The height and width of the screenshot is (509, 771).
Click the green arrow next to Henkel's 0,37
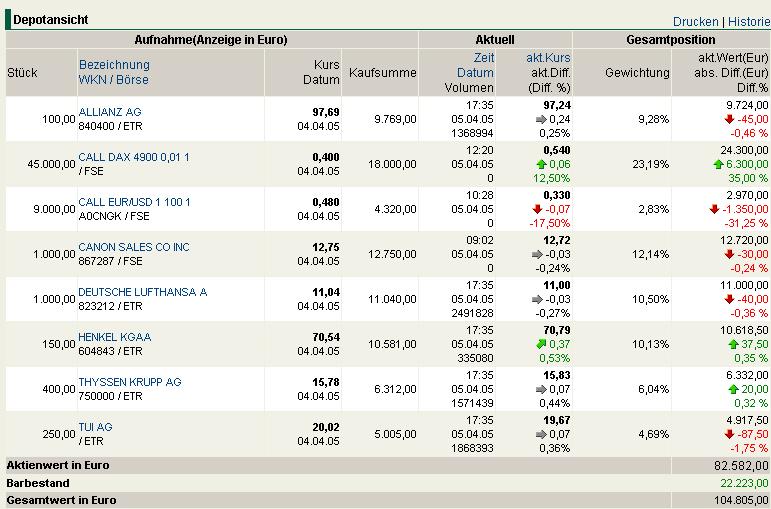pyautogui.click(x=541, y=344)
